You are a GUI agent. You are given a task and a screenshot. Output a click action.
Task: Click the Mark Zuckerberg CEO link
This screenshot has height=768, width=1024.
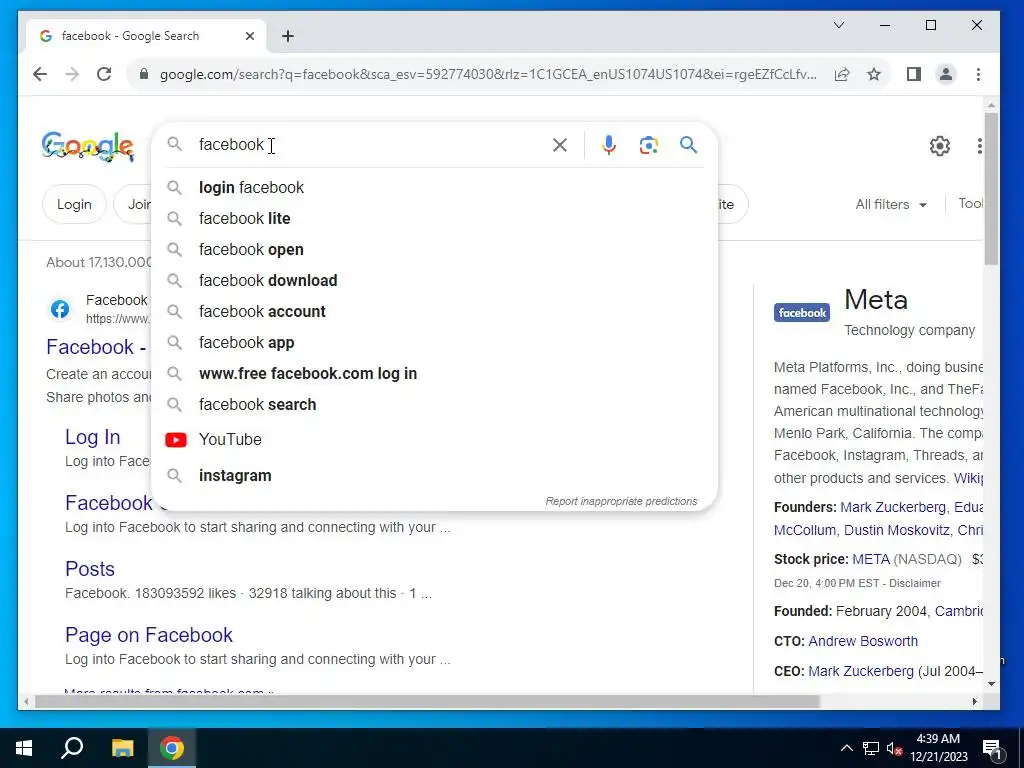(x=861, y=671)
